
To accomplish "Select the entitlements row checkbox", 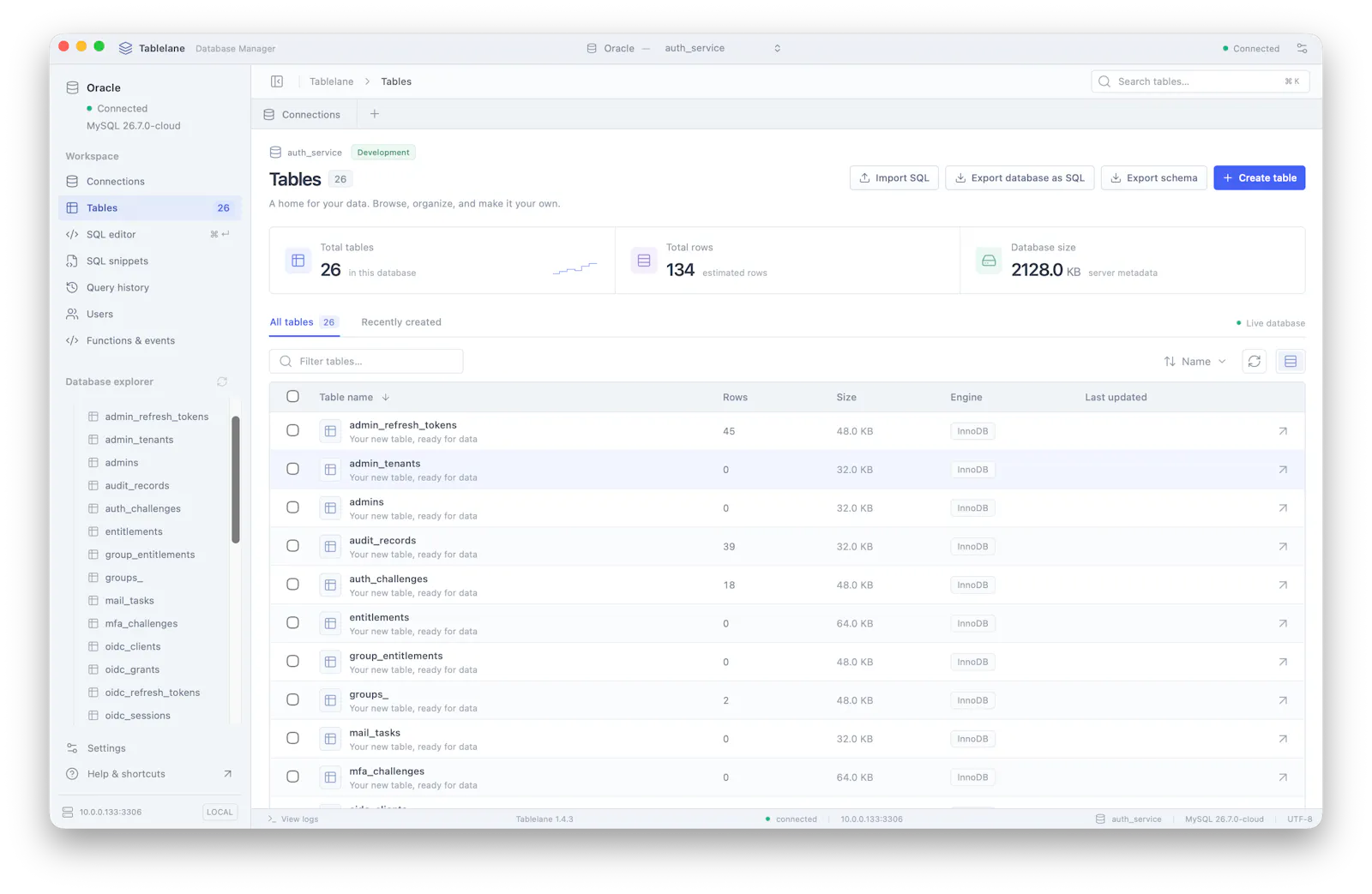I will pyautogui.click(x=293, y=623).
